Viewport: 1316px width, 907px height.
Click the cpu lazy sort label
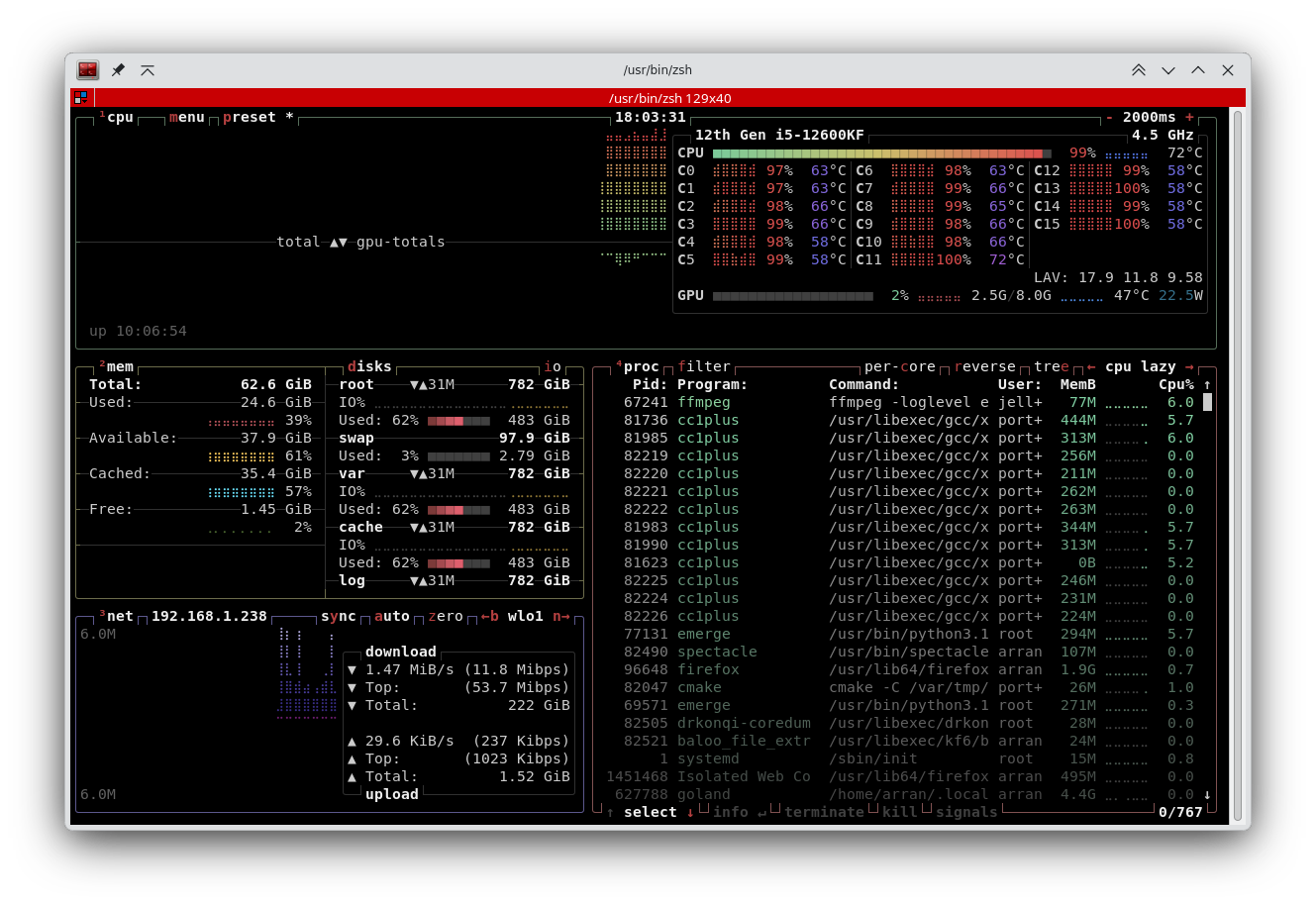[x=1141, y=366]
